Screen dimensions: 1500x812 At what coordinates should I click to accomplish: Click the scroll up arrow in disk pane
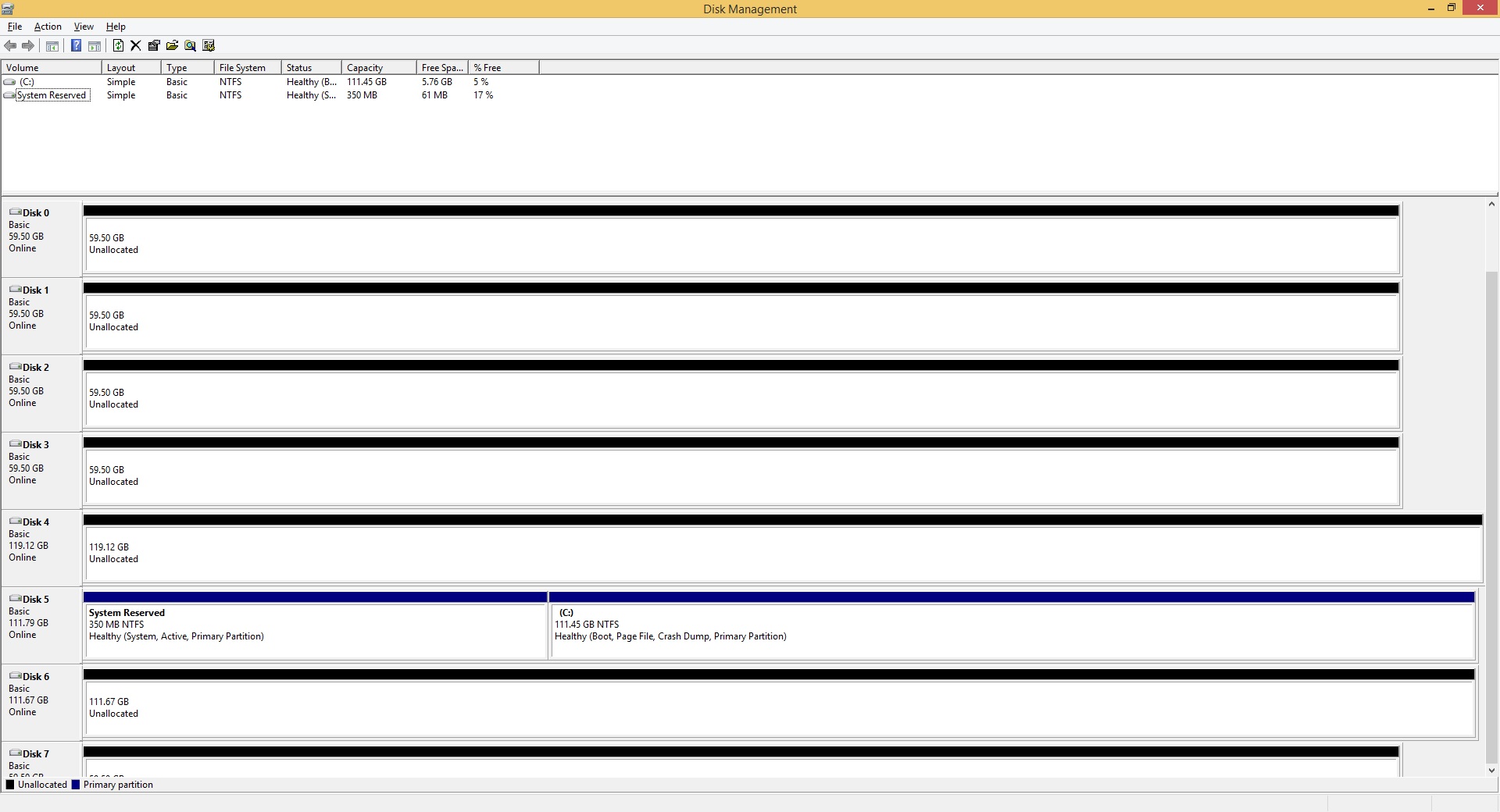pos(1491,205)
